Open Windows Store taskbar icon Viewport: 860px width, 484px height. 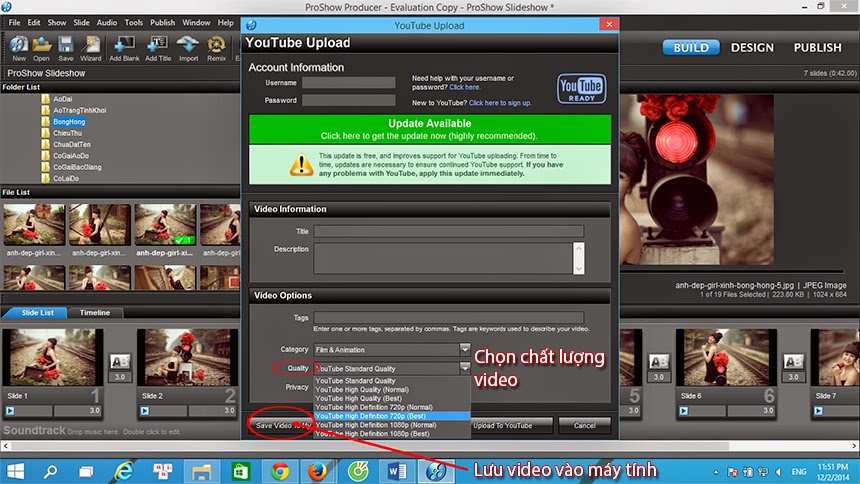241,471
